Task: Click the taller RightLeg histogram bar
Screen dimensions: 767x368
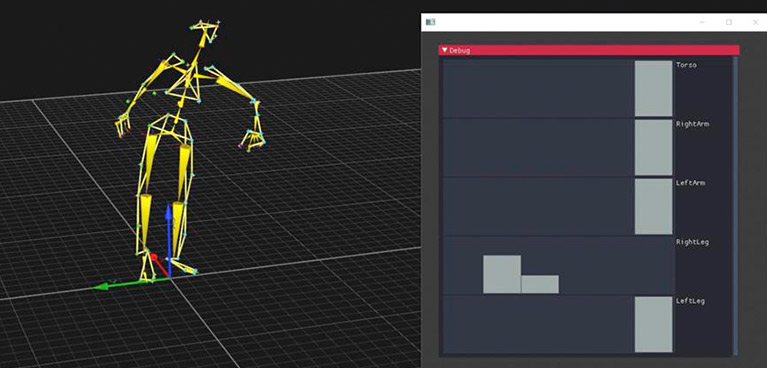Action: (502, 274)
